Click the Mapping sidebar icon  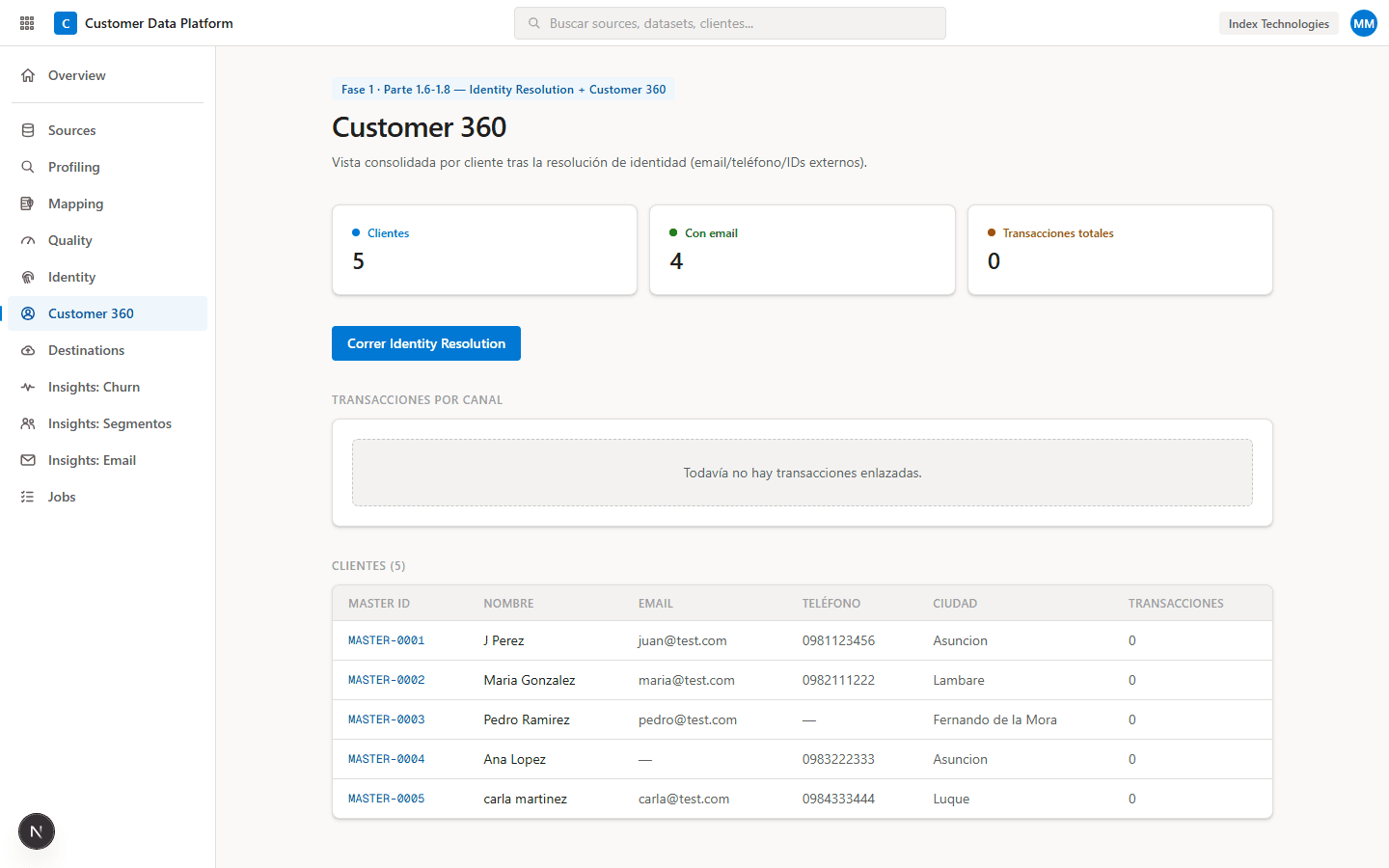click(28, 203)
